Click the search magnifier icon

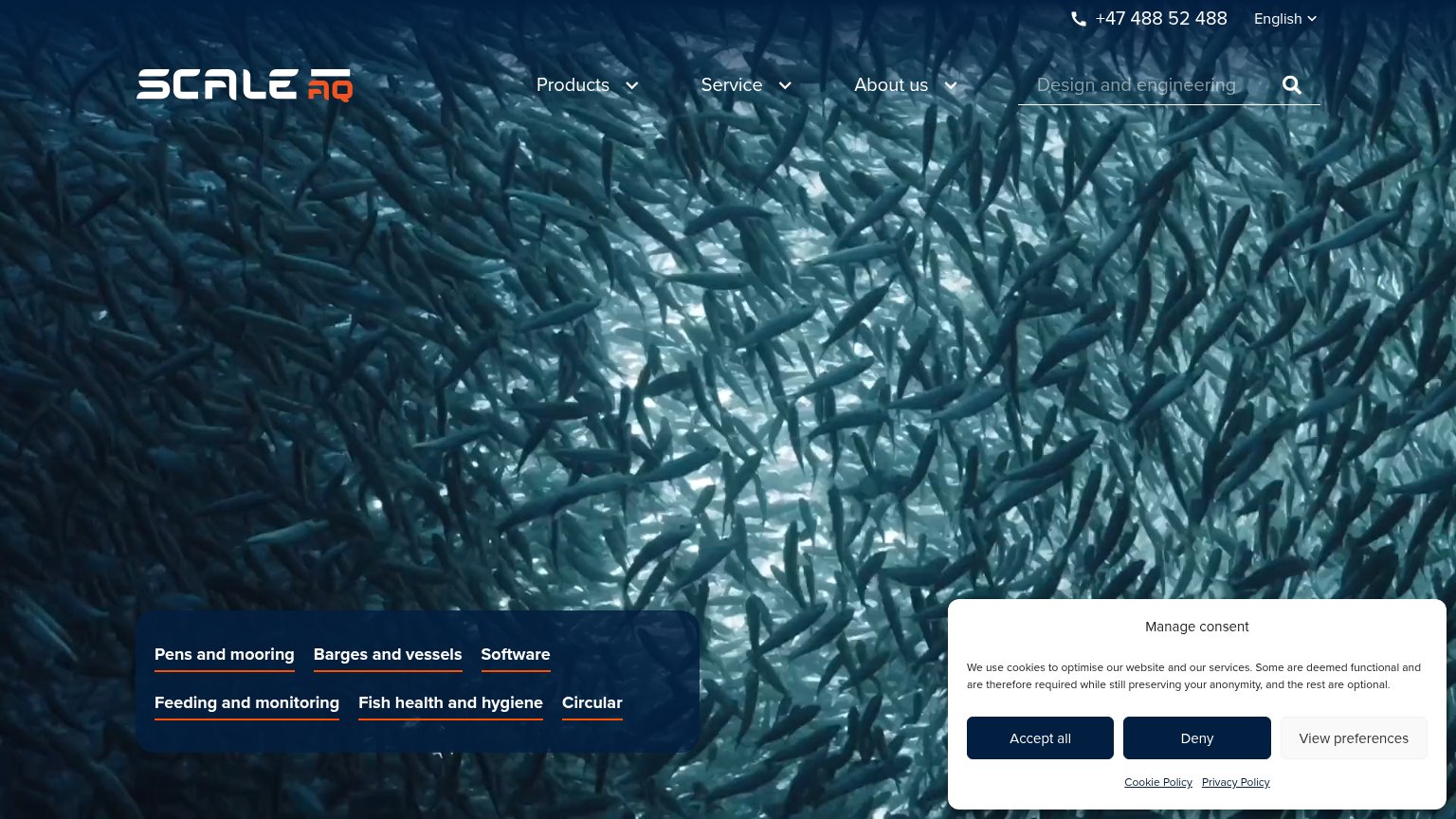(x=1292, y=85)
